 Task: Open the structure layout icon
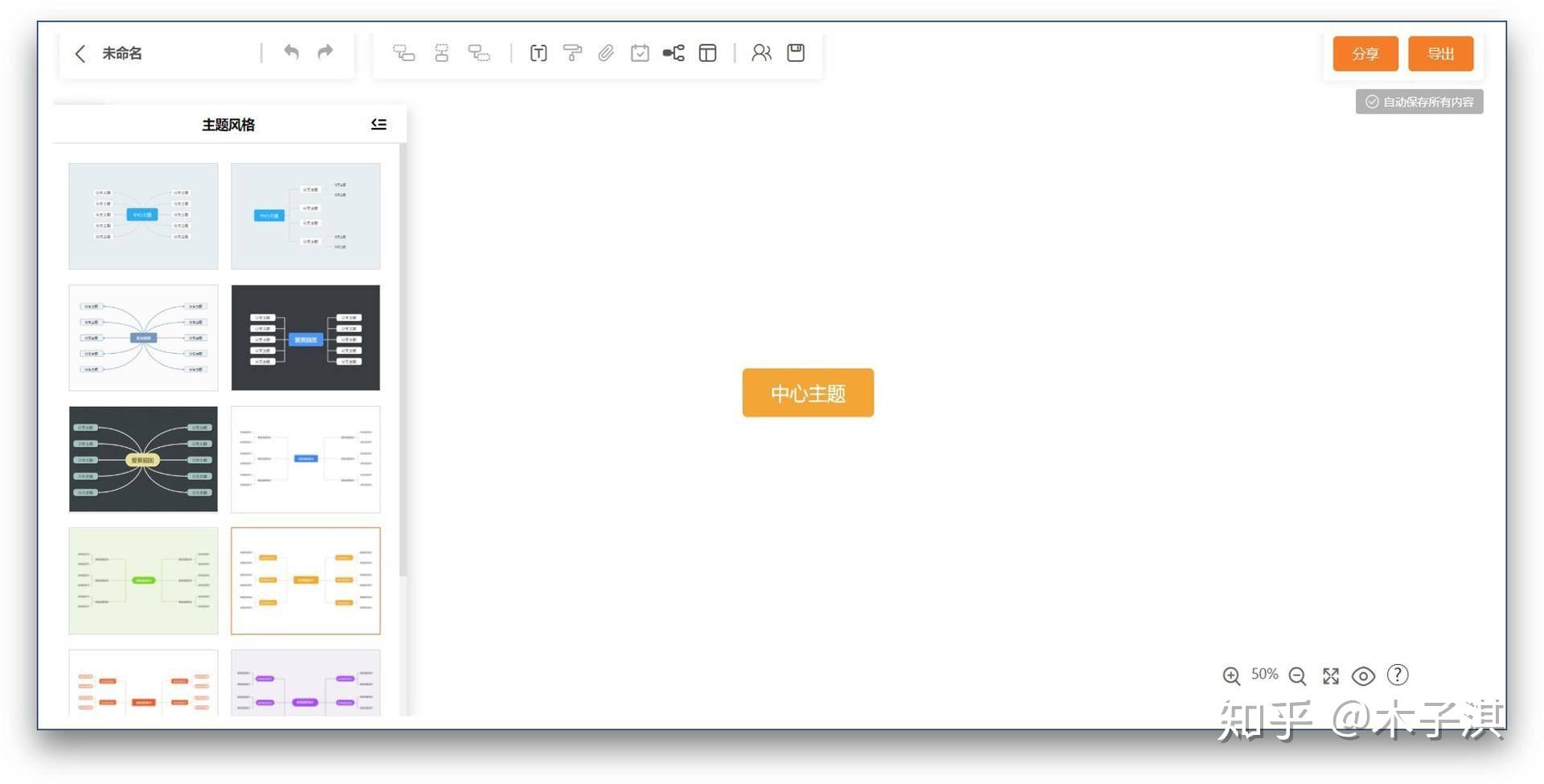(x=674, y=53)
